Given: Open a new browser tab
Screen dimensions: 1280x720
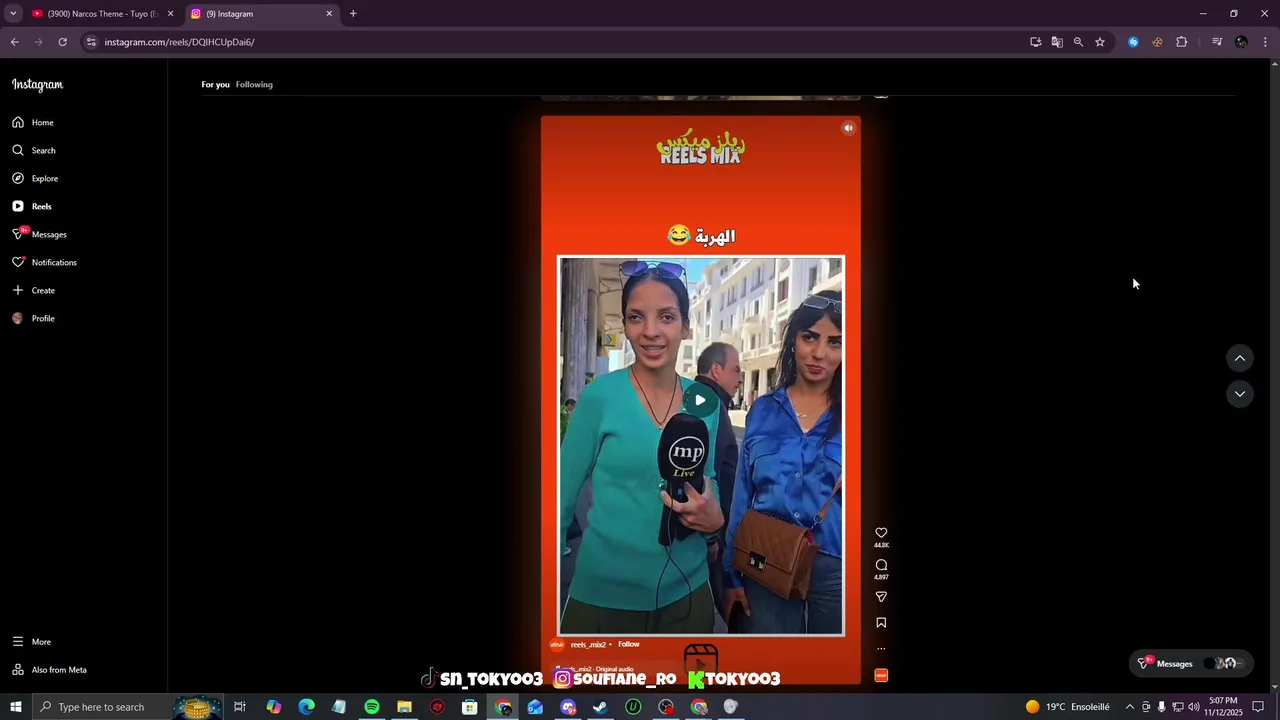Looking at the screenshot, I should (353, 14).
